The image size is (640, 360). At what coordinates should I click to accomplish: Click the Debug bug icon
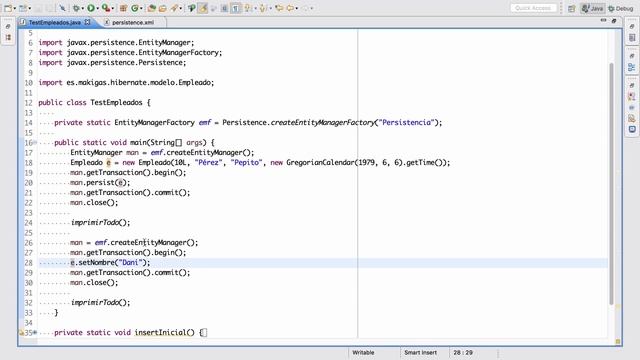[x=76, y=8]
